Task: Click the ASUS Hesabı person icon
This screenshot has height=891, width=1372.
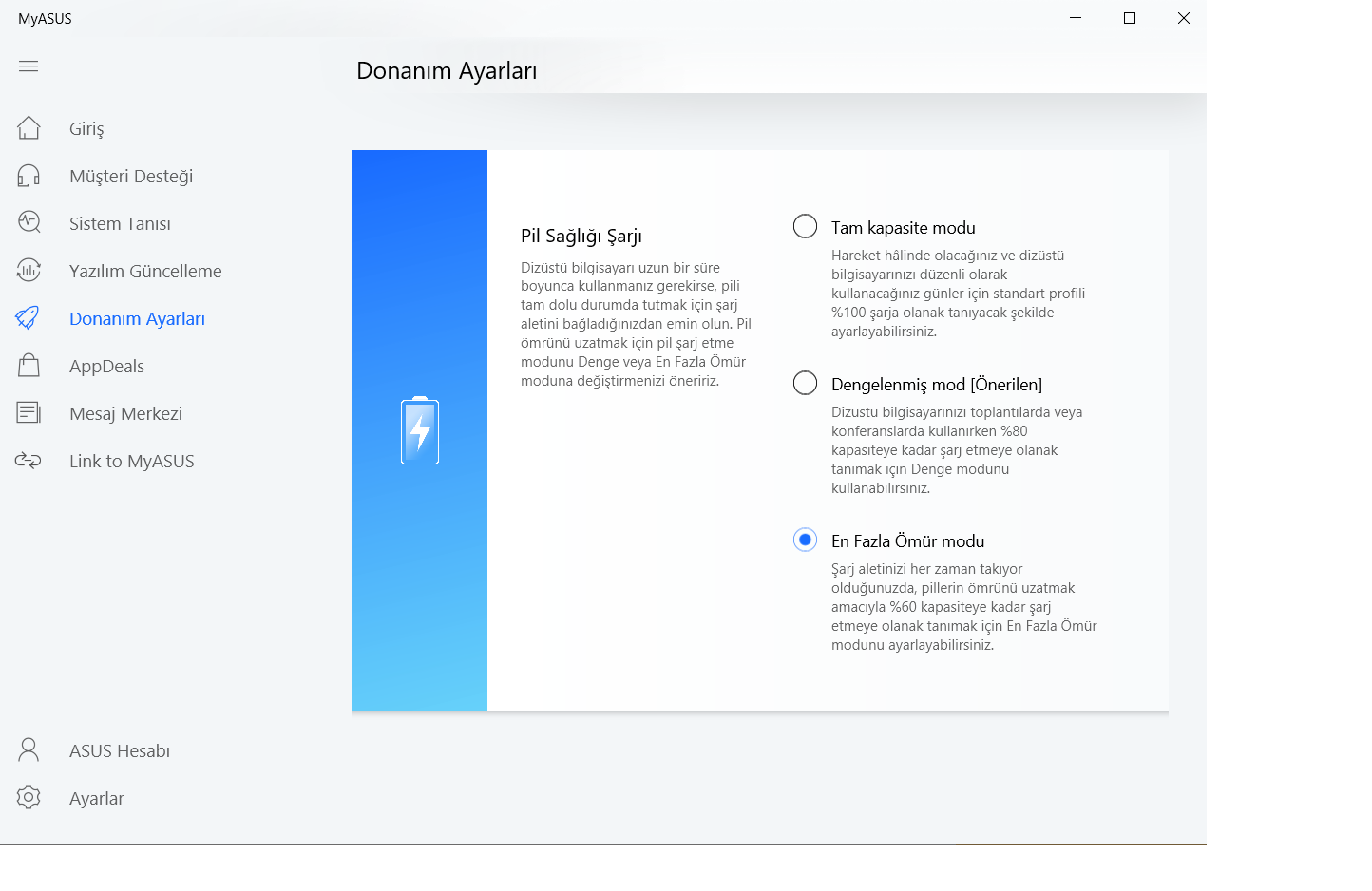Action: tap(29, 749)
